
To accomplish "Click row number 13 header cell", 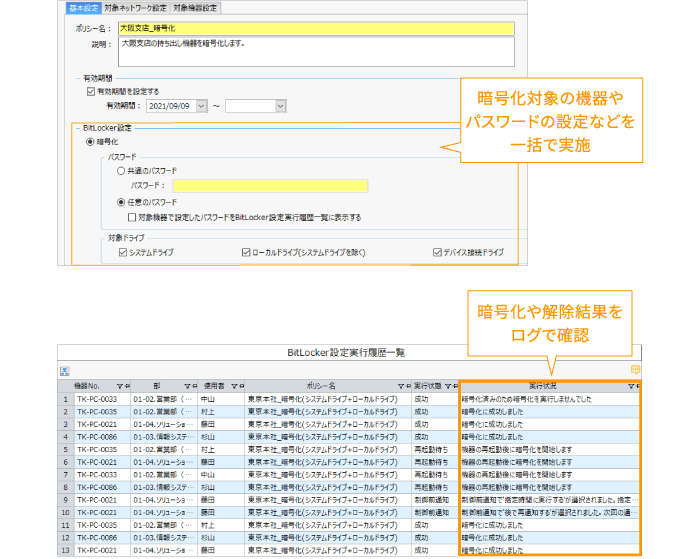I will 66,551.
